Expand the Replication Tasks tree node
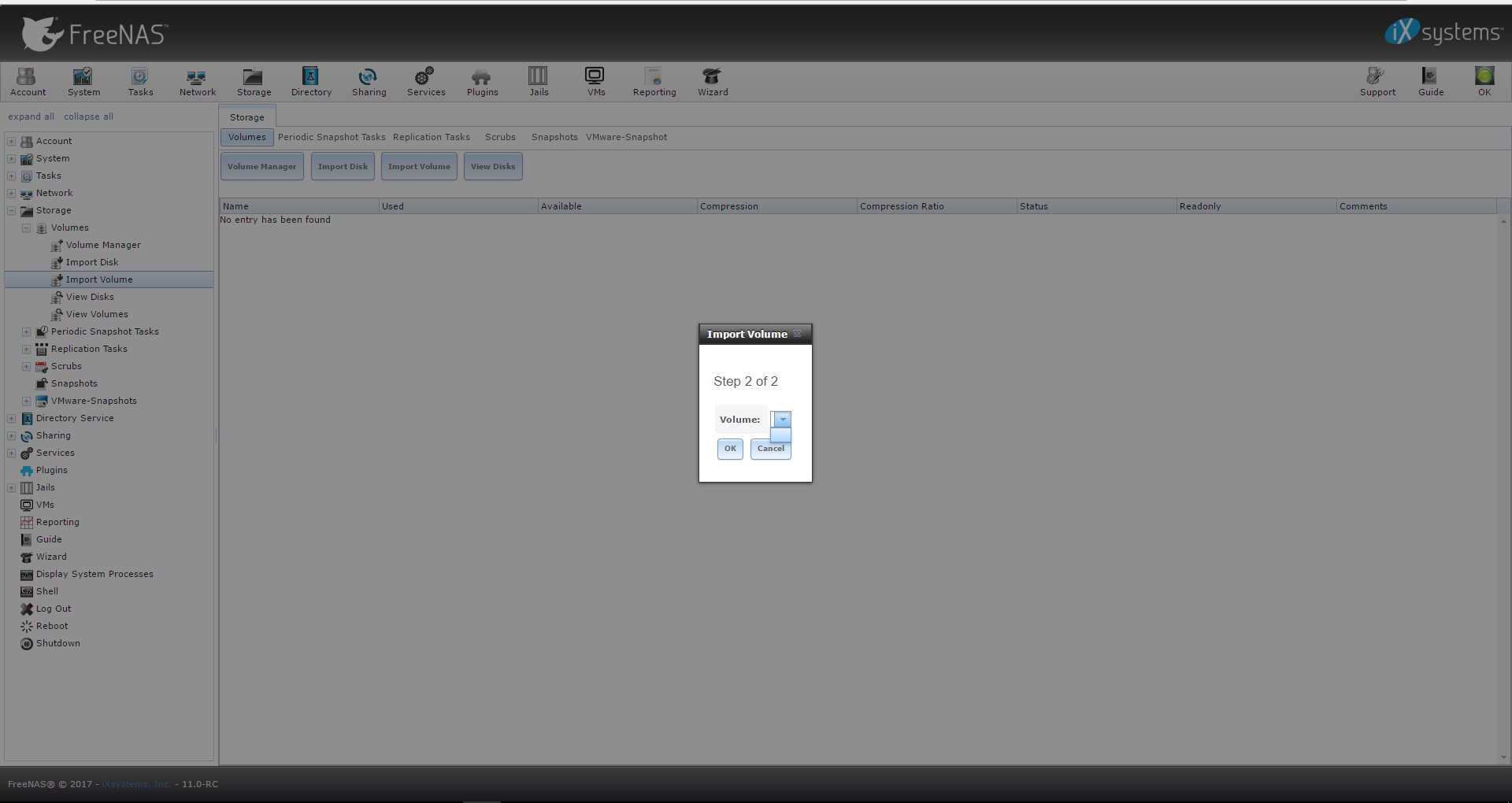The image size is (1512, 803). pos(26,349)
